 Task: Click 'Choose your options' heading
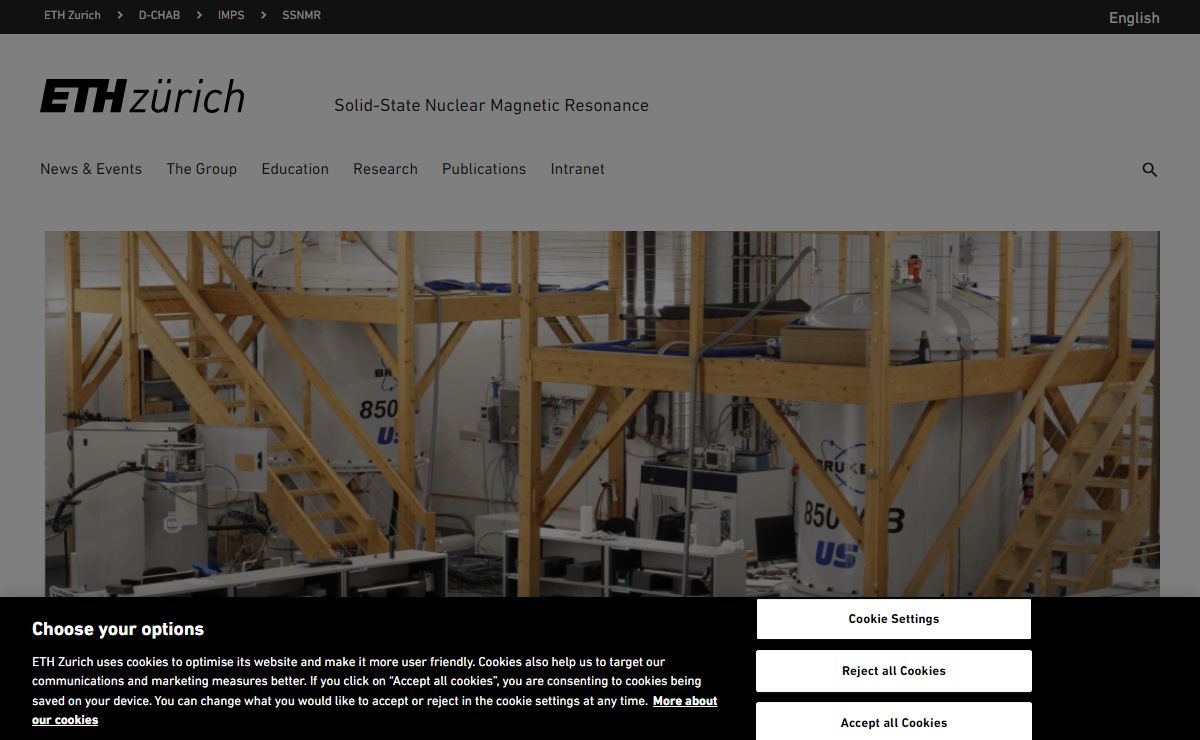click(118, 629)
